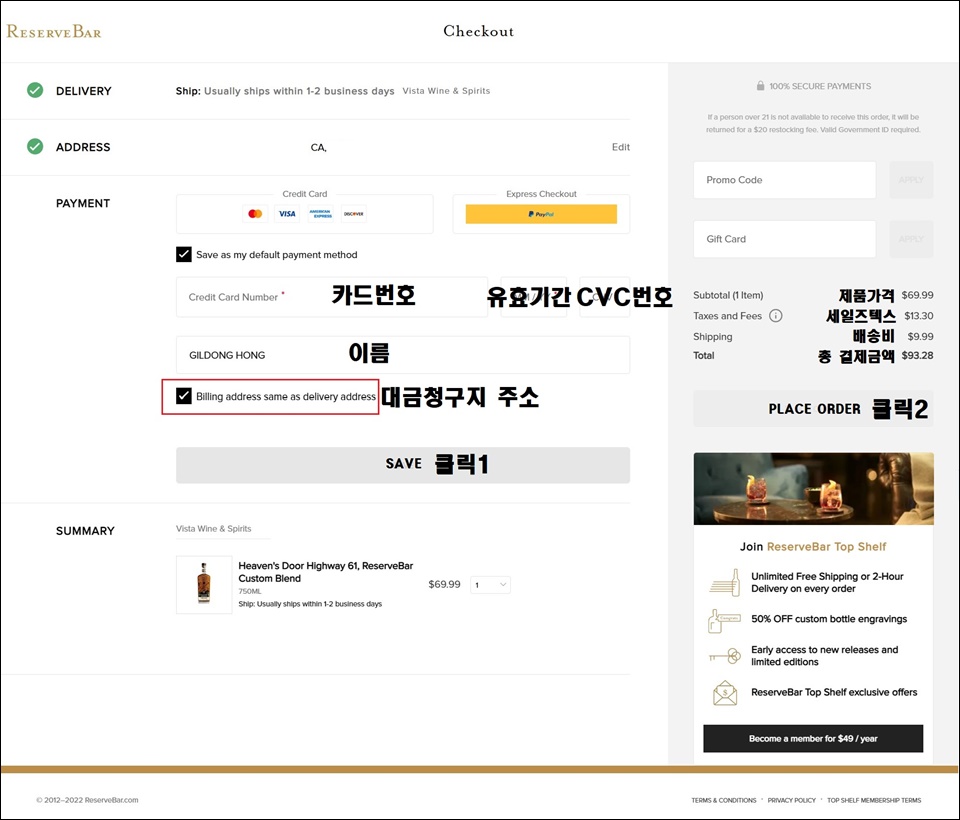Click the Total amount $93.28
The height and width of the screenshot is (820, 960).
pyautogui.click(x=917, y=355)
